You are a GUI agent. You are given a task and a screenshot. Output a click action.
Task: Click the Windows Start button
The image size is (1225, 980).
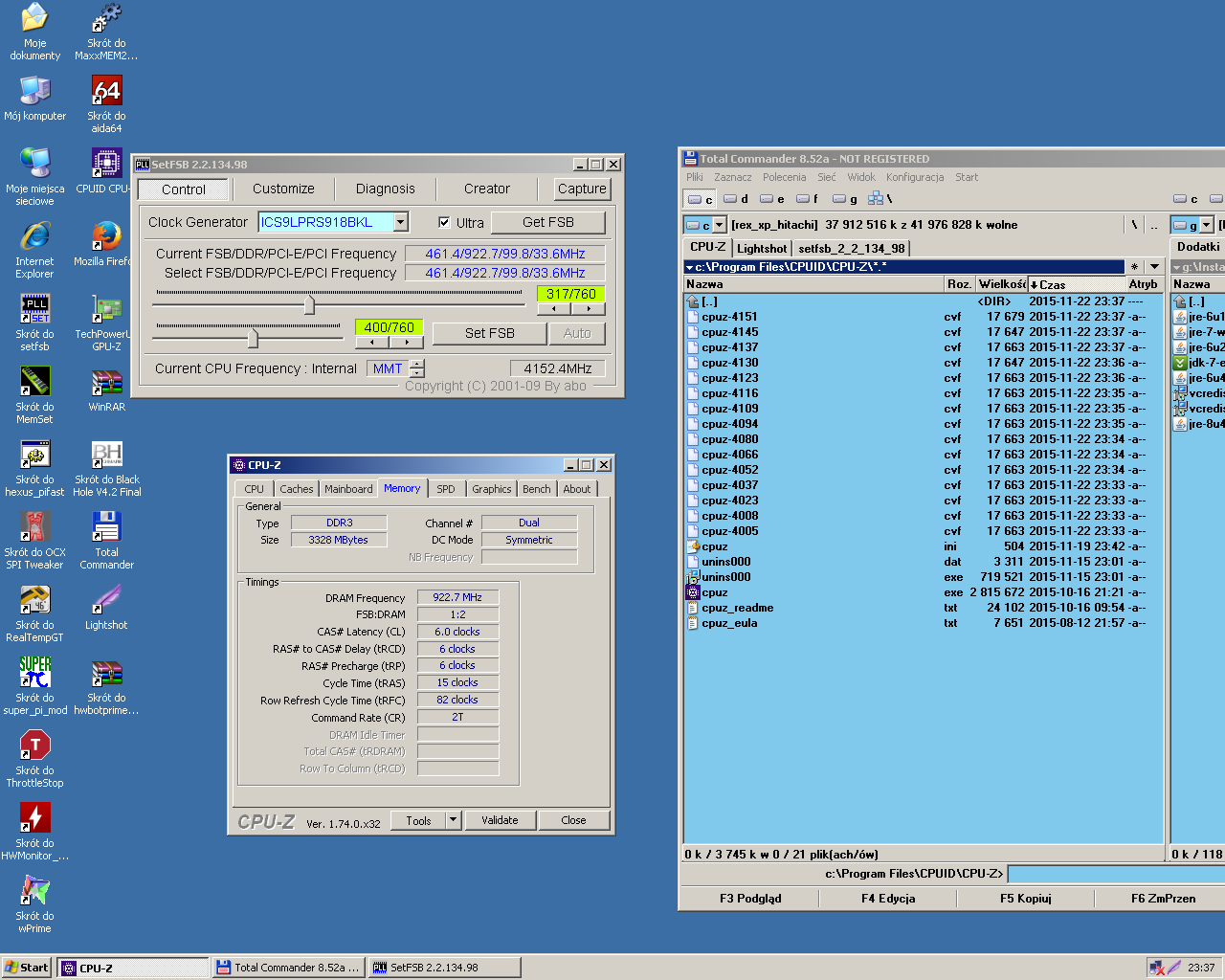[x=27, y=968]
